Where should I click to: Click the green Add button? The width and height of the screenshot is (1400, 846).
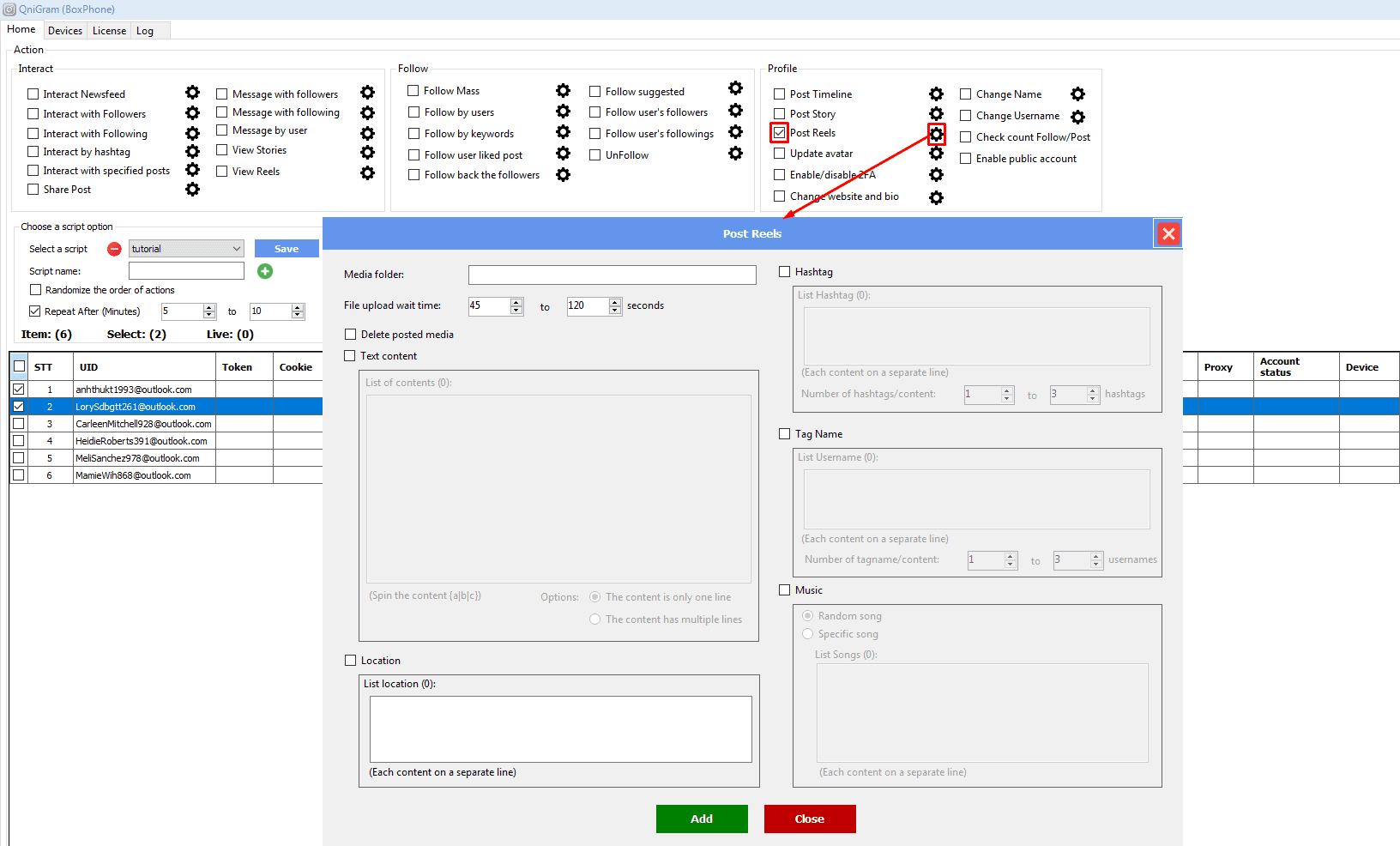point(701,819)
